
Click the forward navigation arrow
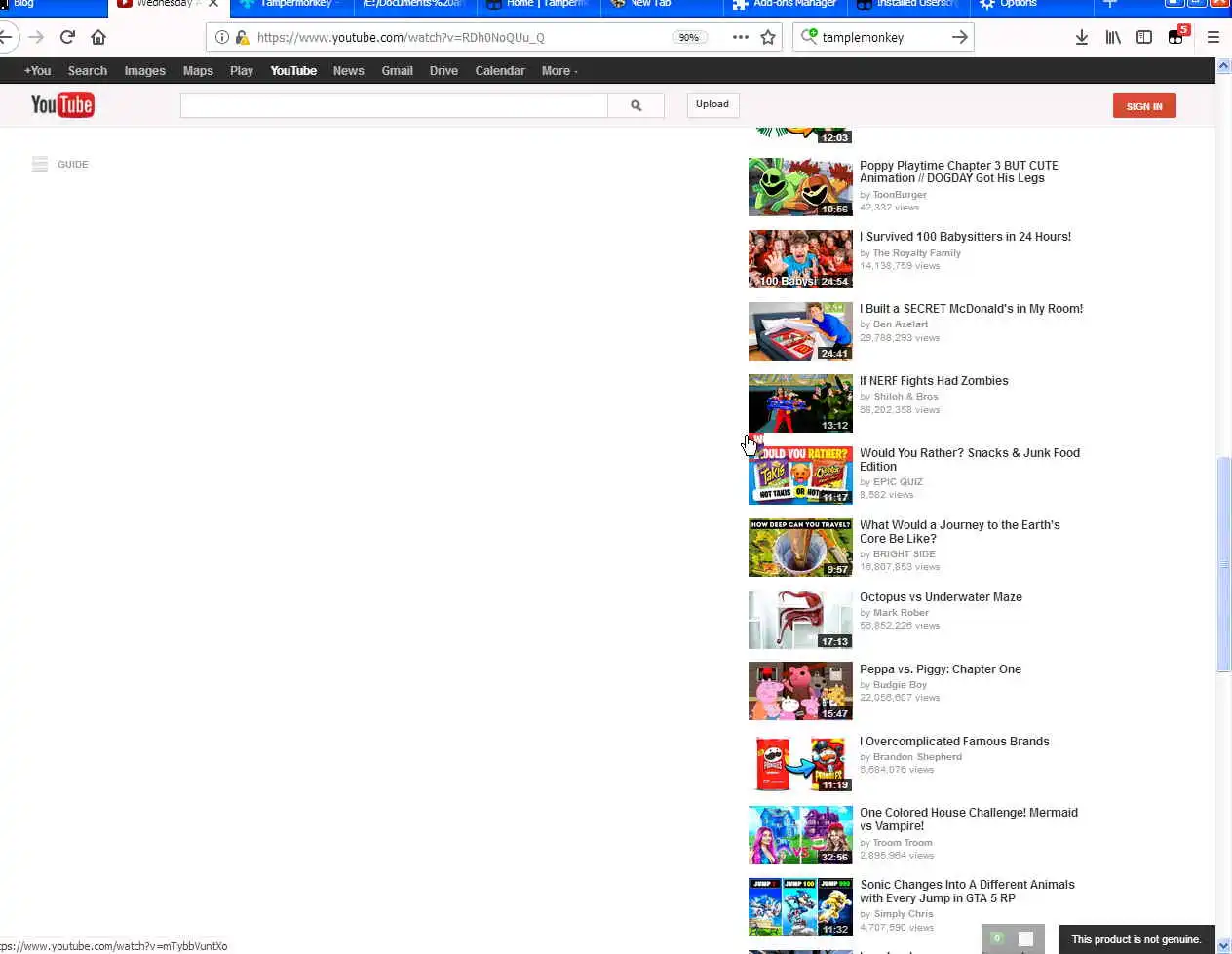36,37
